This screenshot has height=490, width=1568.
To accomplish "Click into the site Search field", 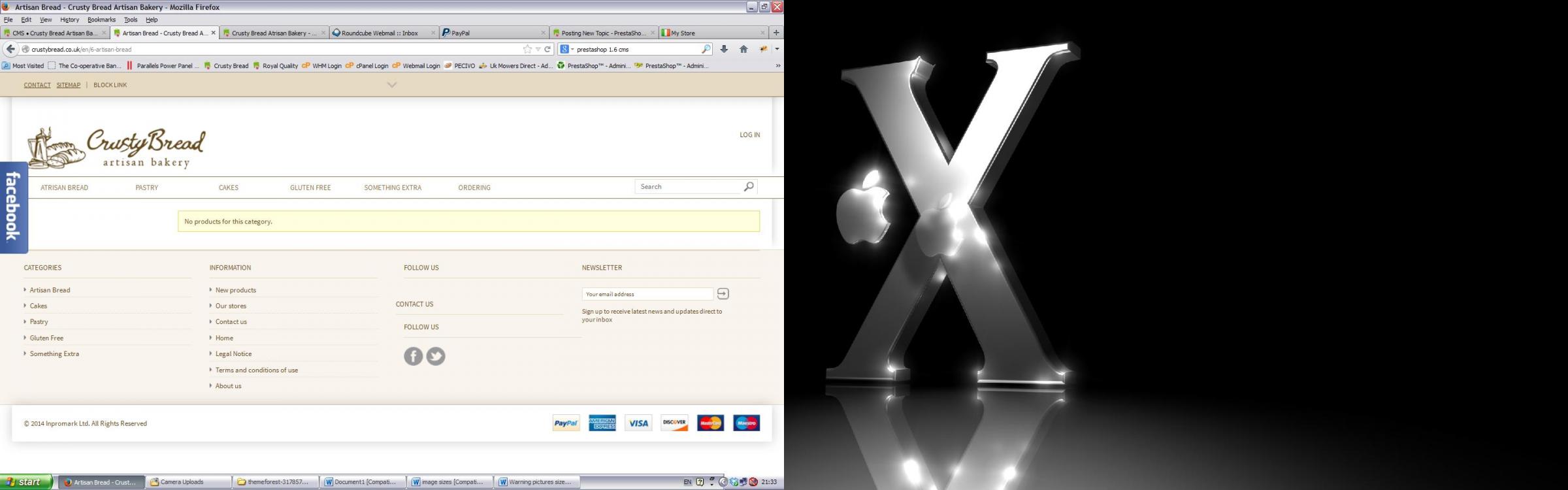I will (x=689, y=187).
